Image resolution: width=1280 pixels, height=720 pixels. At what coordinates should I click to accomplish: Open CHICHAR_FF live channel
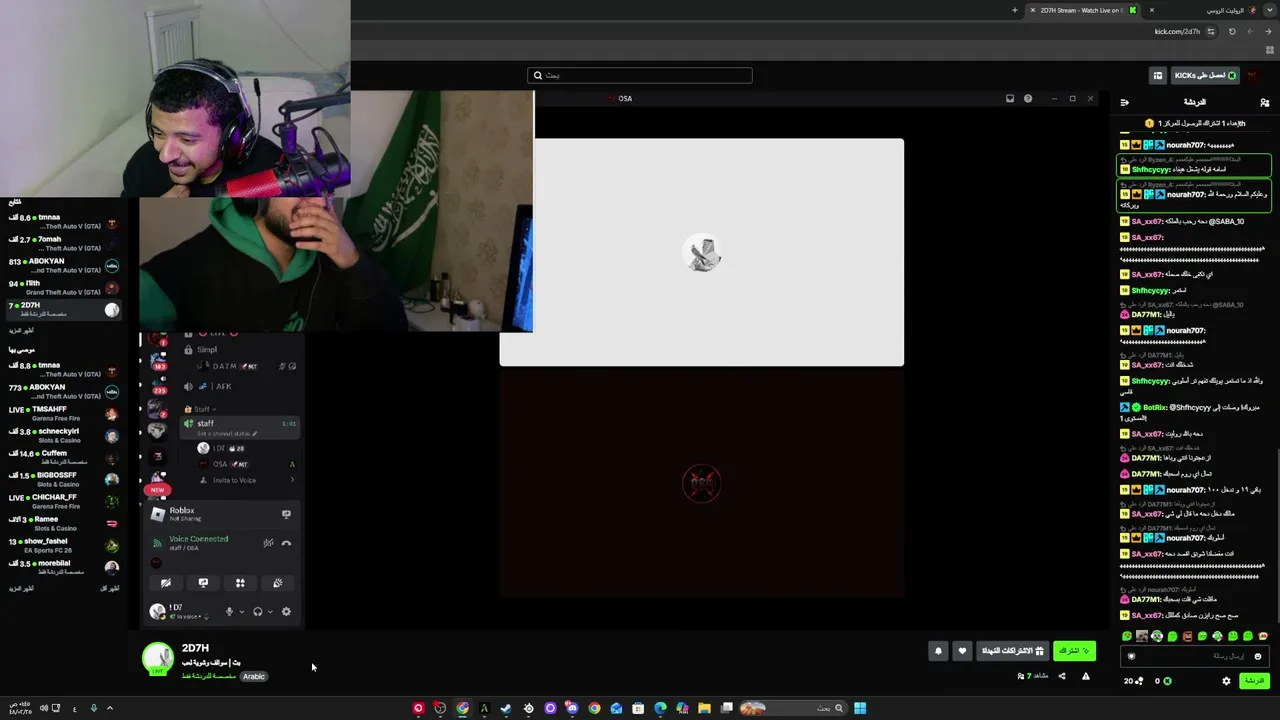click(x=62, y=502)
